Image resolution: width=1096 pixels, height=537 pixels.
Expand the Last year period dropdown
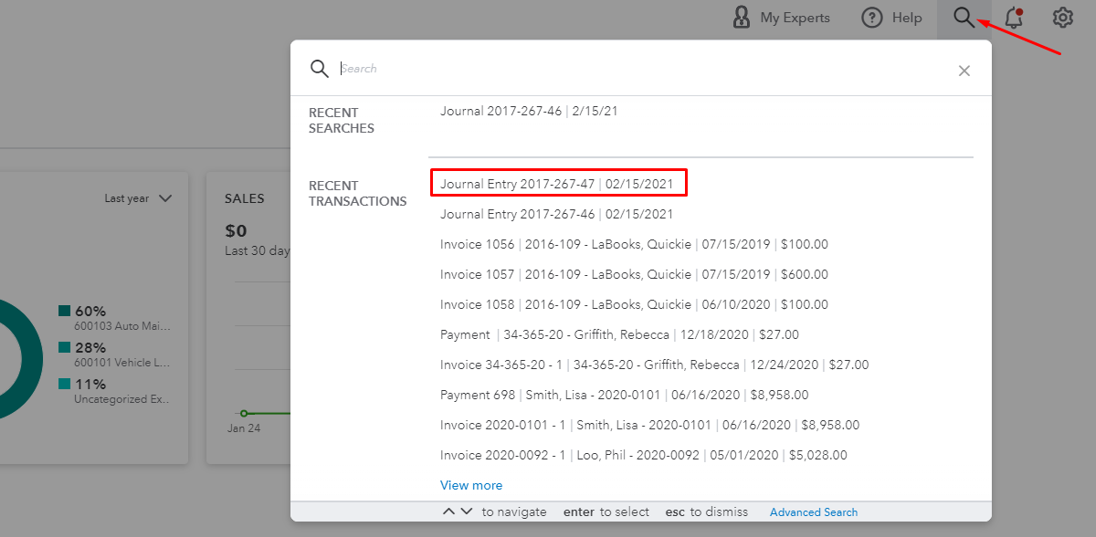click(x=138, y=199)
